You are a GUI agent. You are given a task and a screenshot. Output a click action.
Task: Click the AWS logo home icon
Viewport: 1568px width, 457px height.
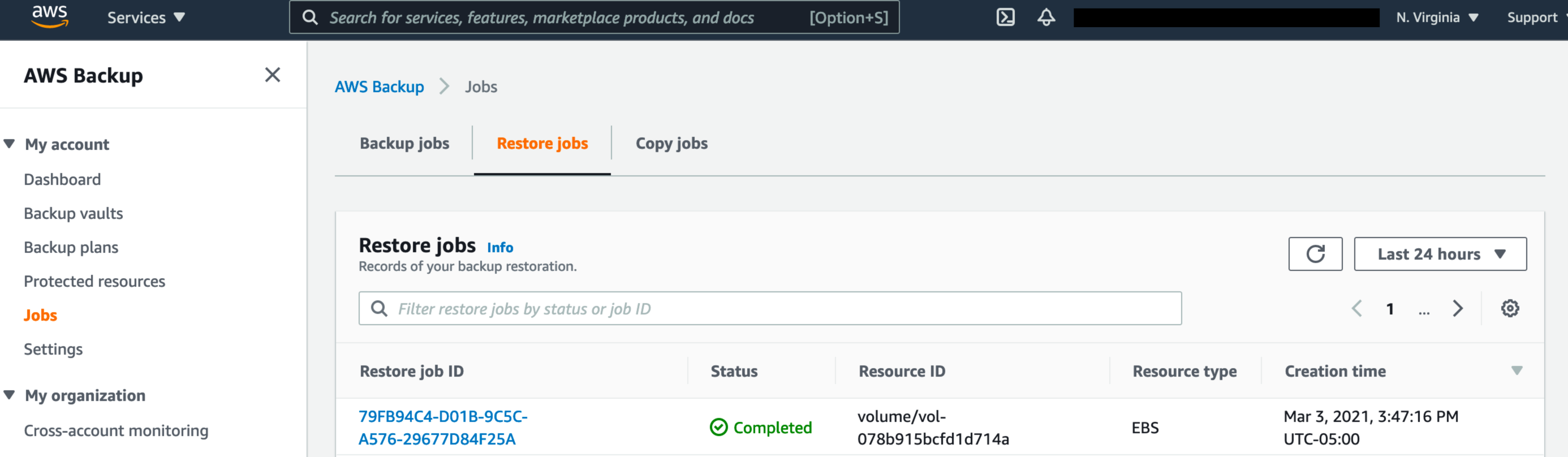[x=49, y=16]
